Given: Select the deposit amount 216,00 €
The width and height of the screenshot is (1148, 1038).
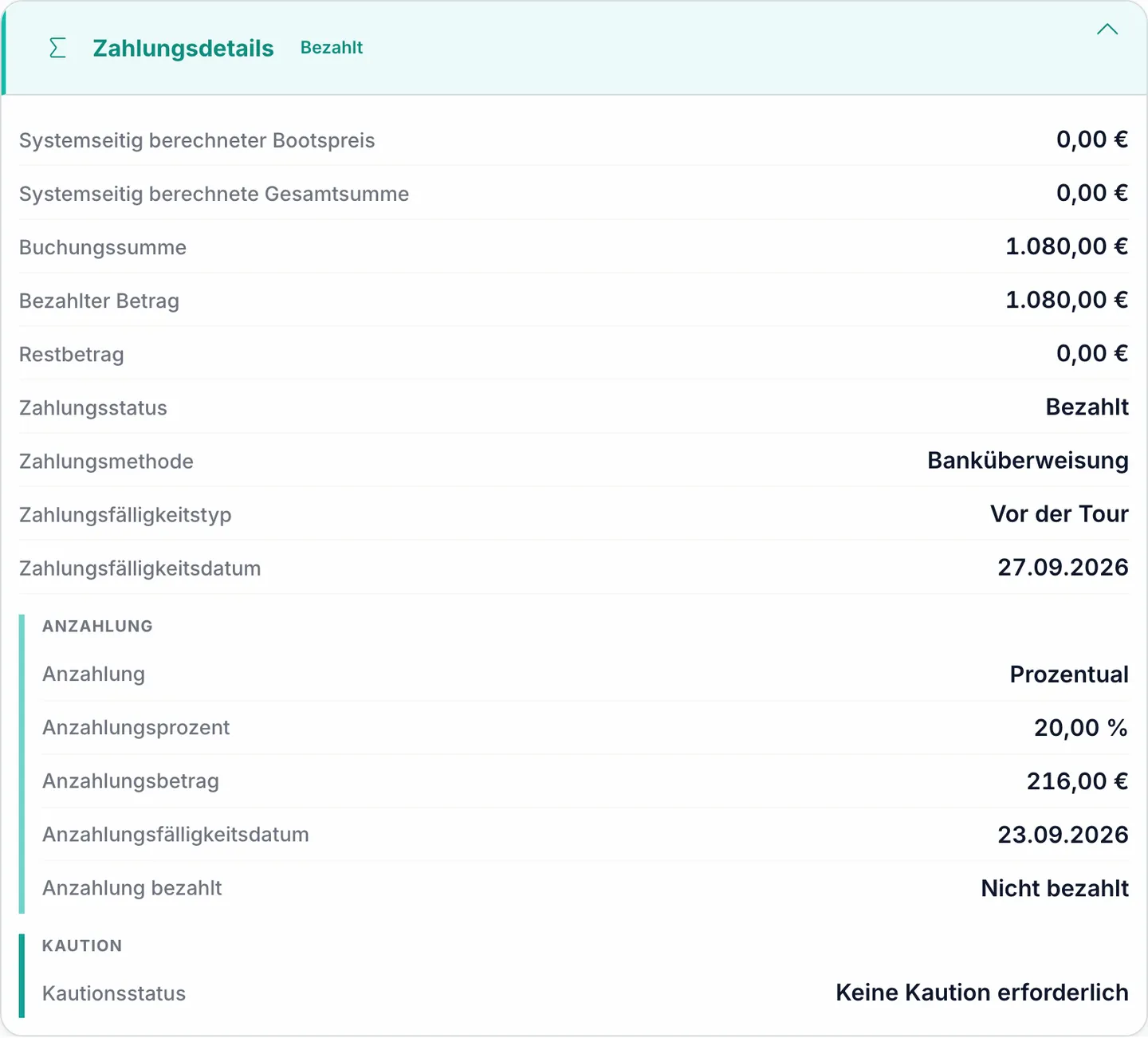Looking at the screenshot, I should [1078, 780].
